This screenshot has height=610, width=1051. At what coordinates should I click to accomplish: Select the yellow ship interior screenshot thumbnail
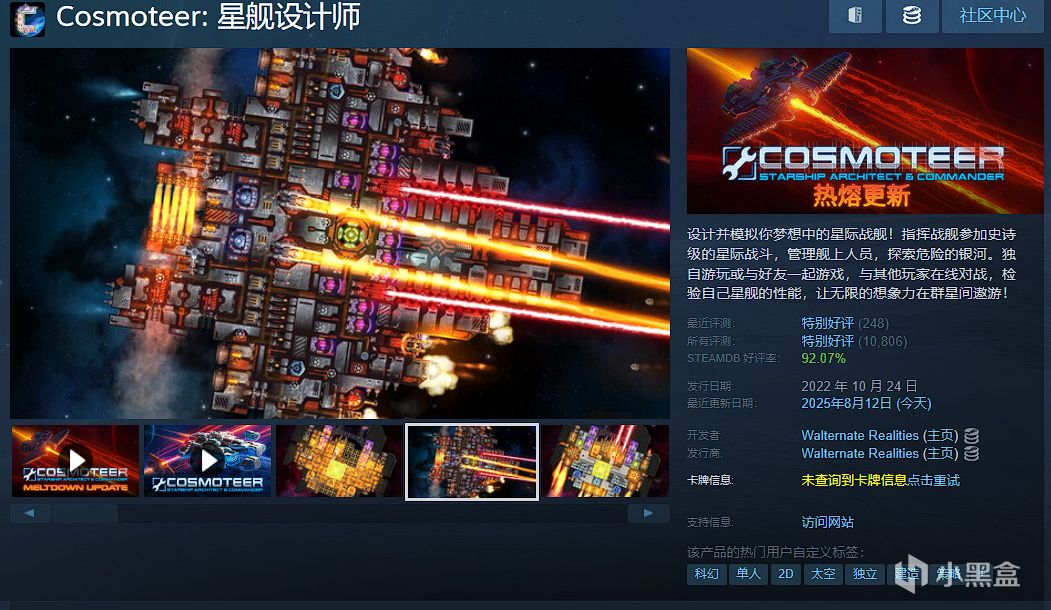[x=340, y=461]
